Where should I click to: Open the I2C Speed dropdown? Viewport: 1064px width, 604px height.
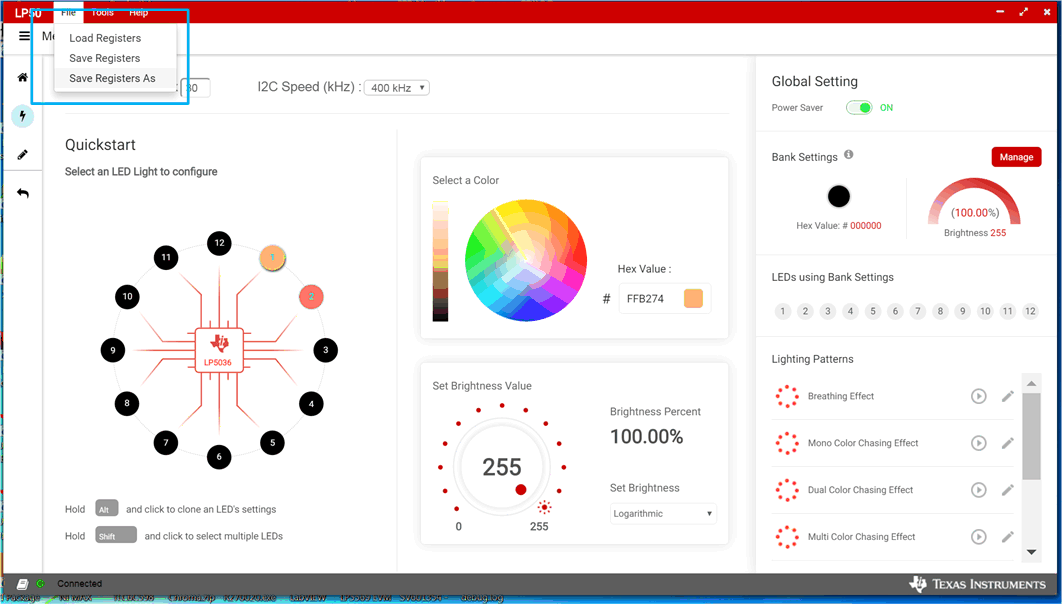396,88
